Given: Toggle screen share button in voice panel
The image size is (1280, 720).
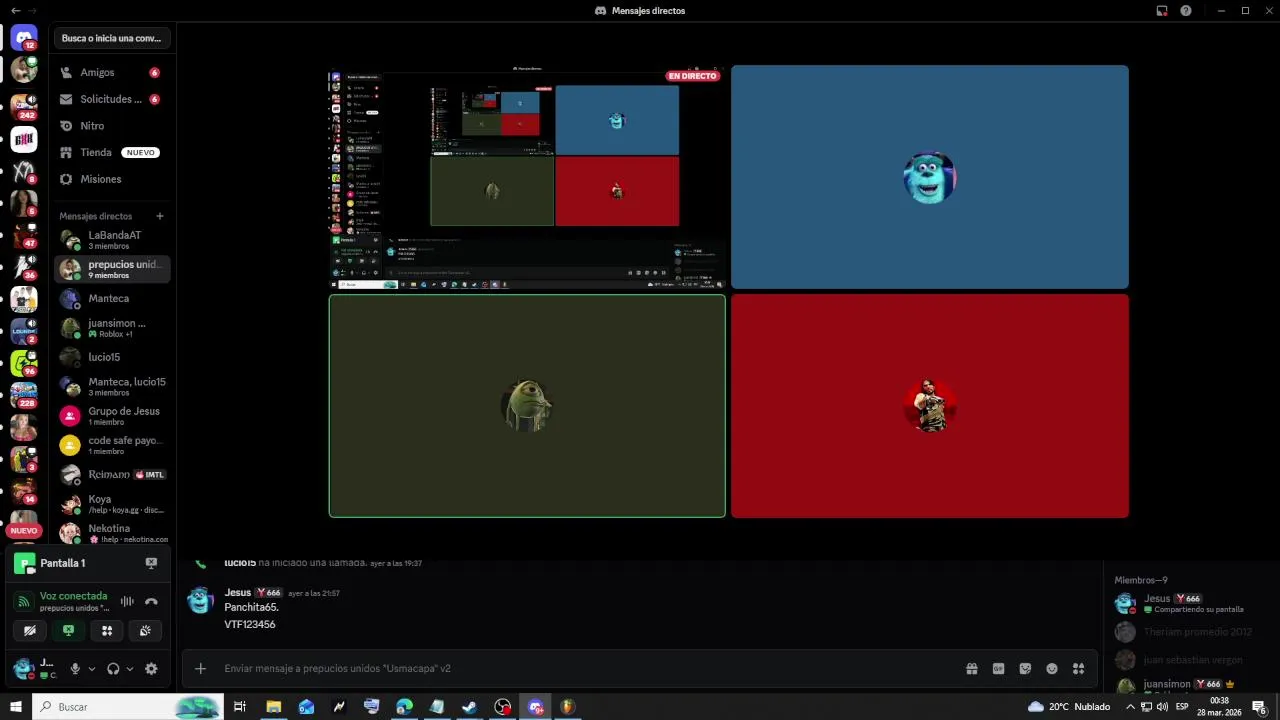Looking at the screenshot, I should [68, 630].
